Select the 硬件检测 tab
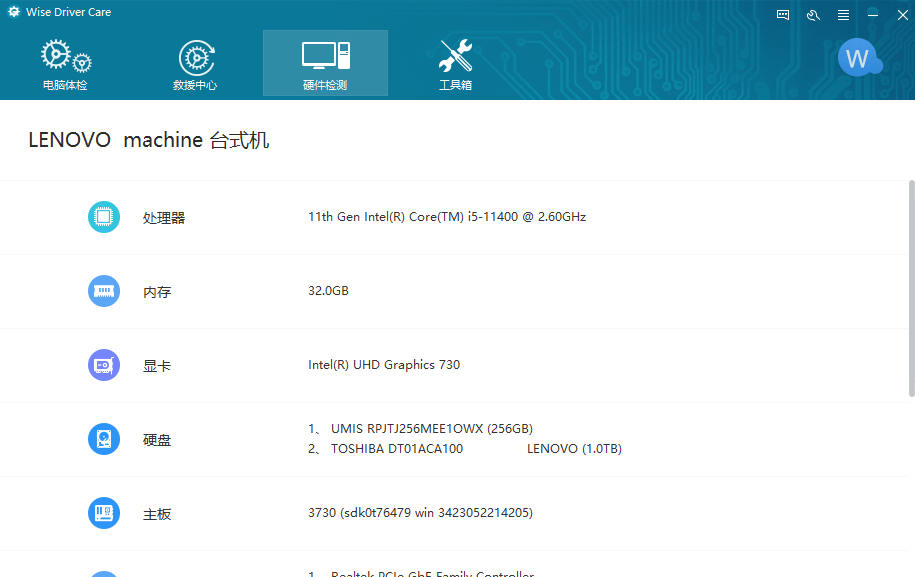Screen dimensions: 915x577 tap(325, 65)
